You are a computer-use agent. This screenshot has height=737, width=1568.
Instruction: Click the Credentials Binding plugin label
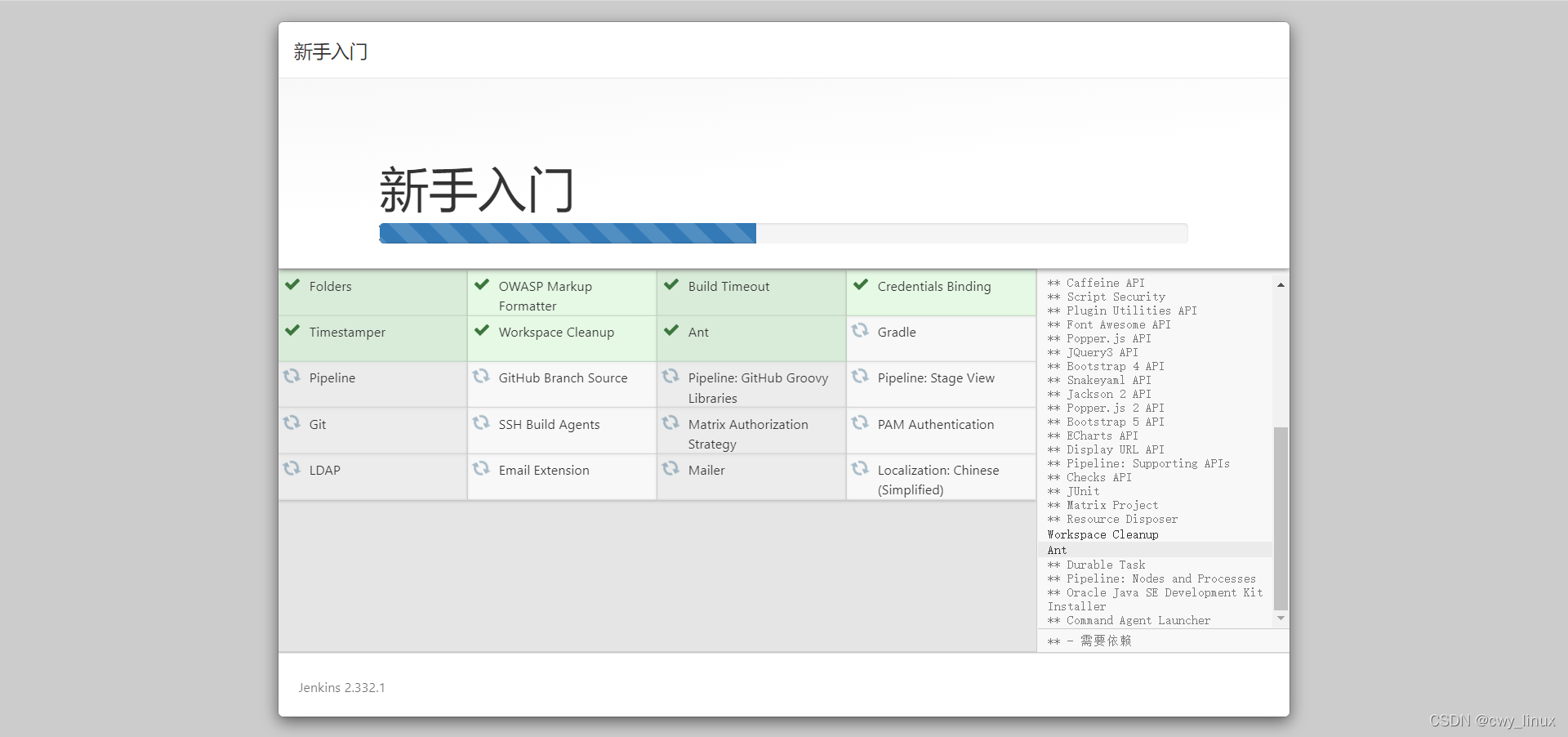pos(934,287)
